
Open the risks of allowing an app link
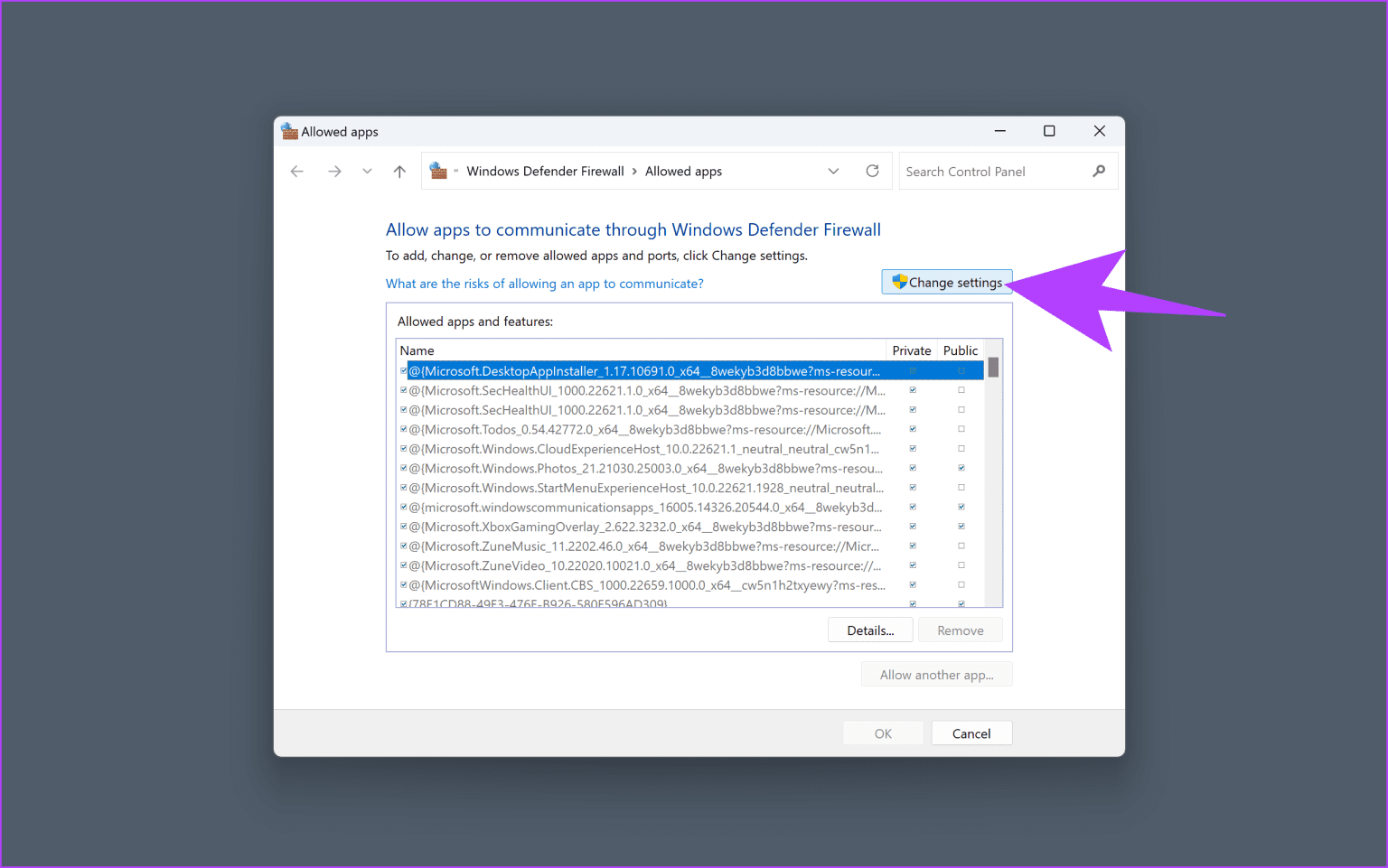(x=544, y=284)
